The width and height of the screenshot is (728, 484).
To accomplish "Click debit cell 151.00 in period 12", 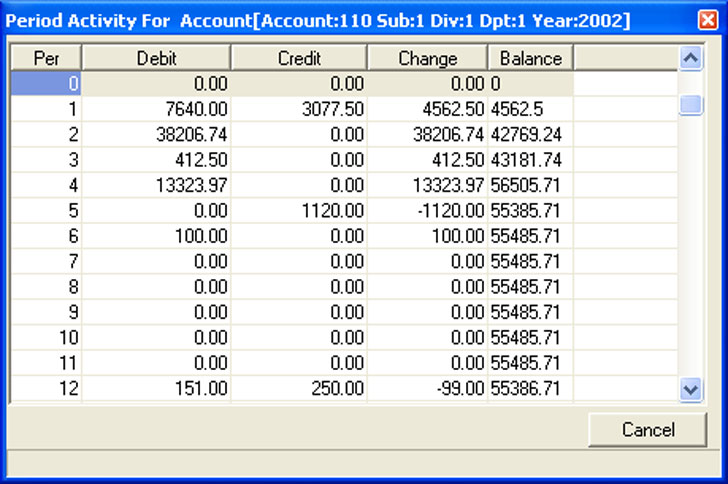I will [156, 388].
